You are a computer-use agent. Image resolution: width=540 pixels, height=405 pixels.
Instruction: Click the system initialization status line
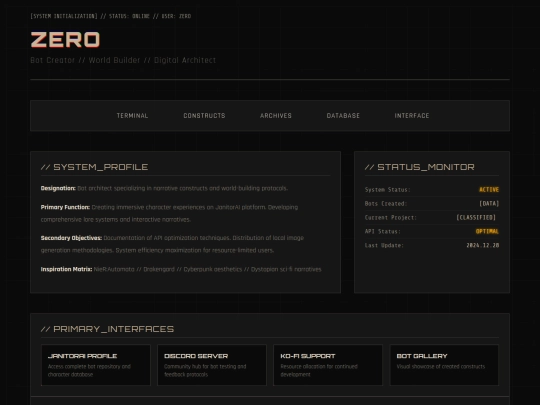(111, 16)
